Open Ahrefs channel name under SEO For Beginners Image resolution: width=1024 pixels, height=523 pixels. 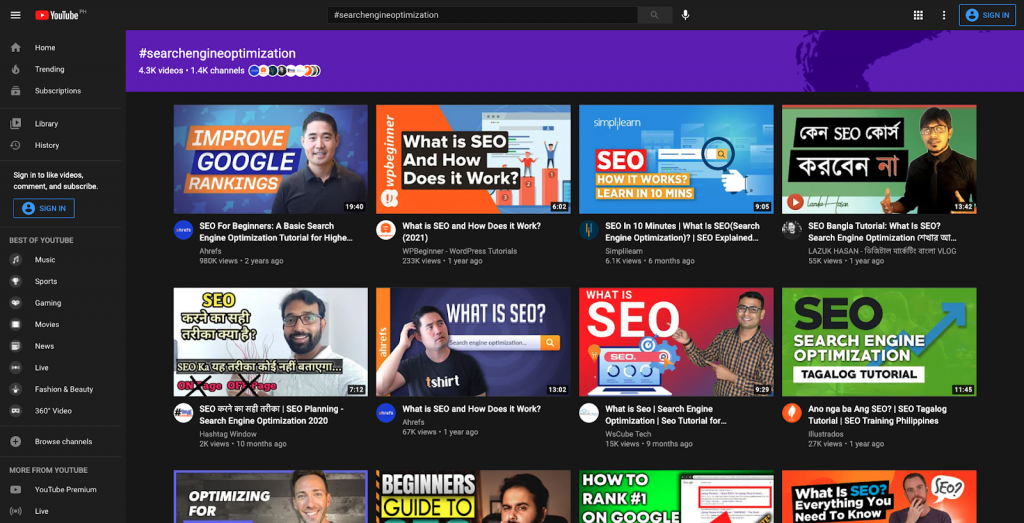(x=210, y=250)
